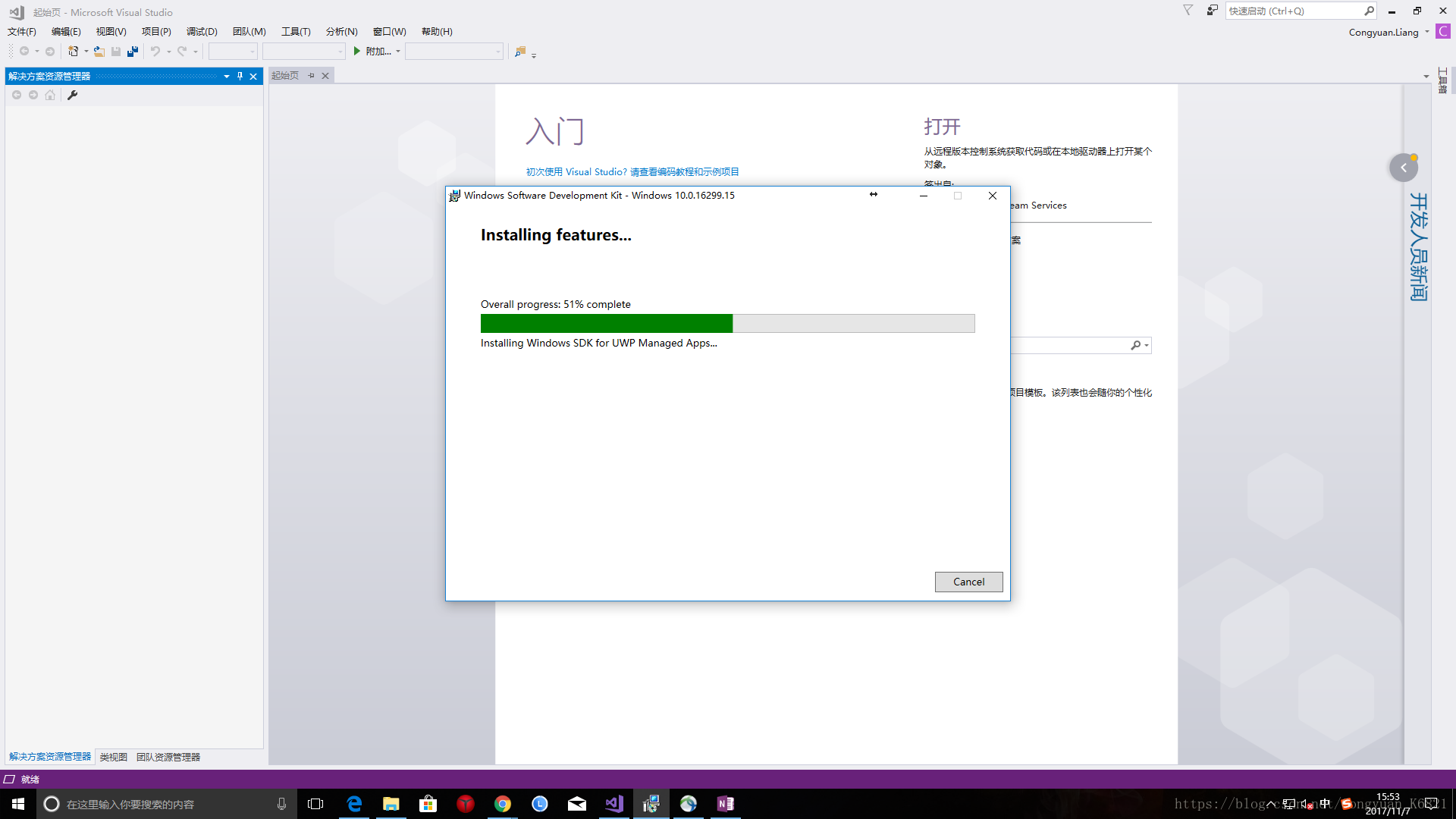
Task: Click the Redo toolbar icon
Action: [182, 51]
